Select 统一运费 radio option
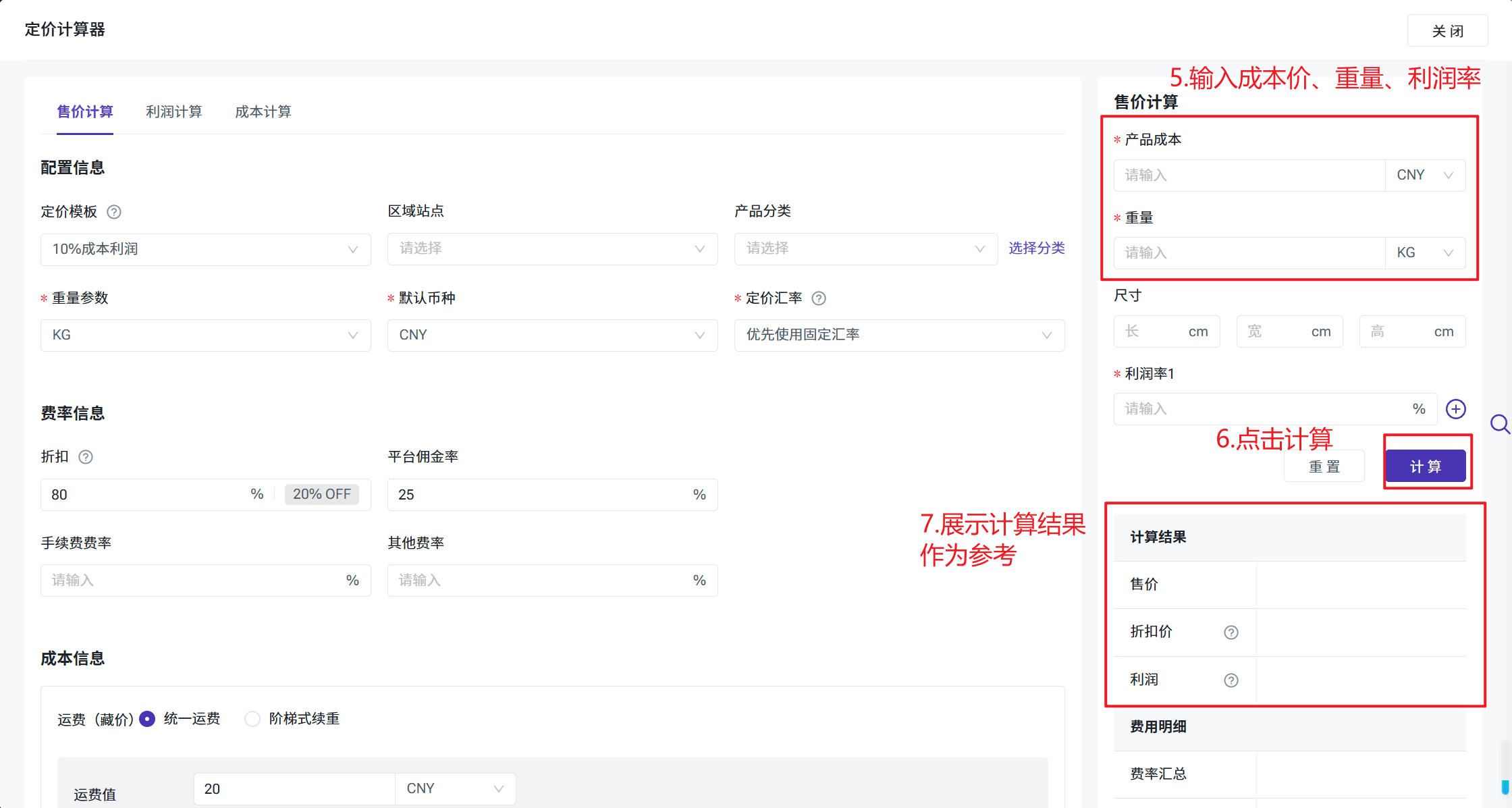 [x=147, y=719]
